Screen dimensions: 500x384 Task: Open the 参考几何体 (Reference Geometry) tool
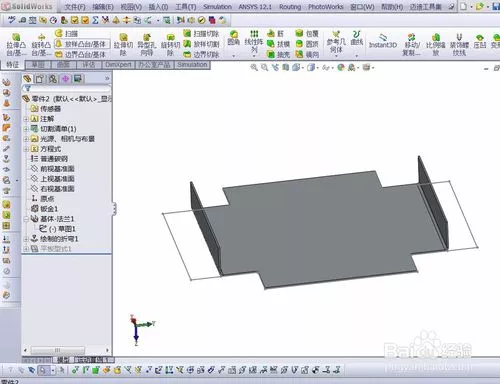tap(336, 42)
